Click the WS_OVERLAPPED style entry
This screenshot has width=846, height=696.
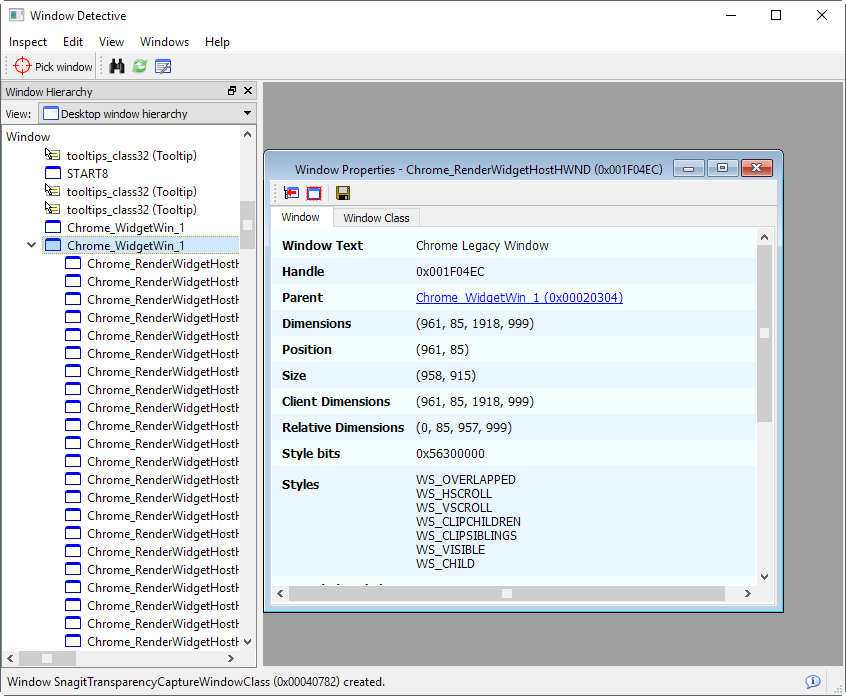click(x=465, y=480)
